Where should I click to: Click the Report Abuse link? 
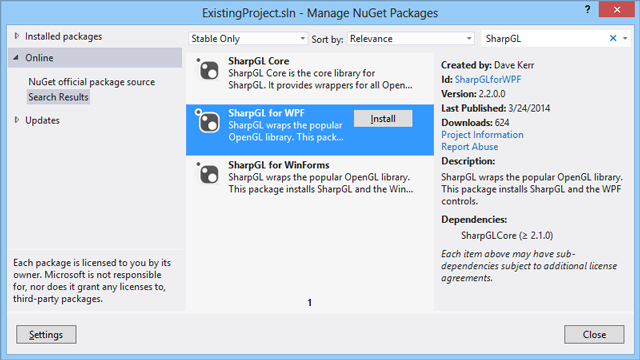point(469,147)
